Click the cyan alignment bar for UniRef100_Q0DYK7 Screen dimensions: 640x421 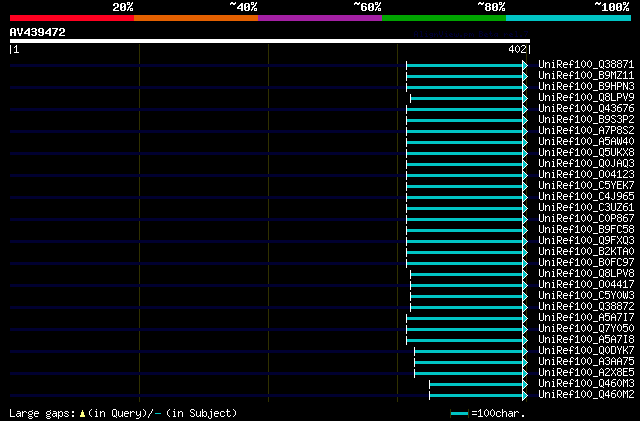pyautogui.click(x=471, y=351)
